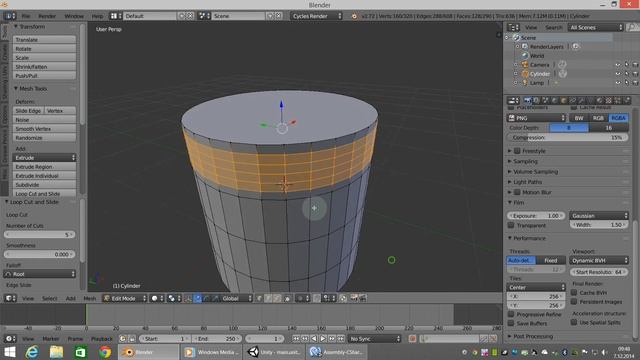The width and height of the screenshot is (640, 360).
Task: Open the Window menu
Action: click(74, 16)
